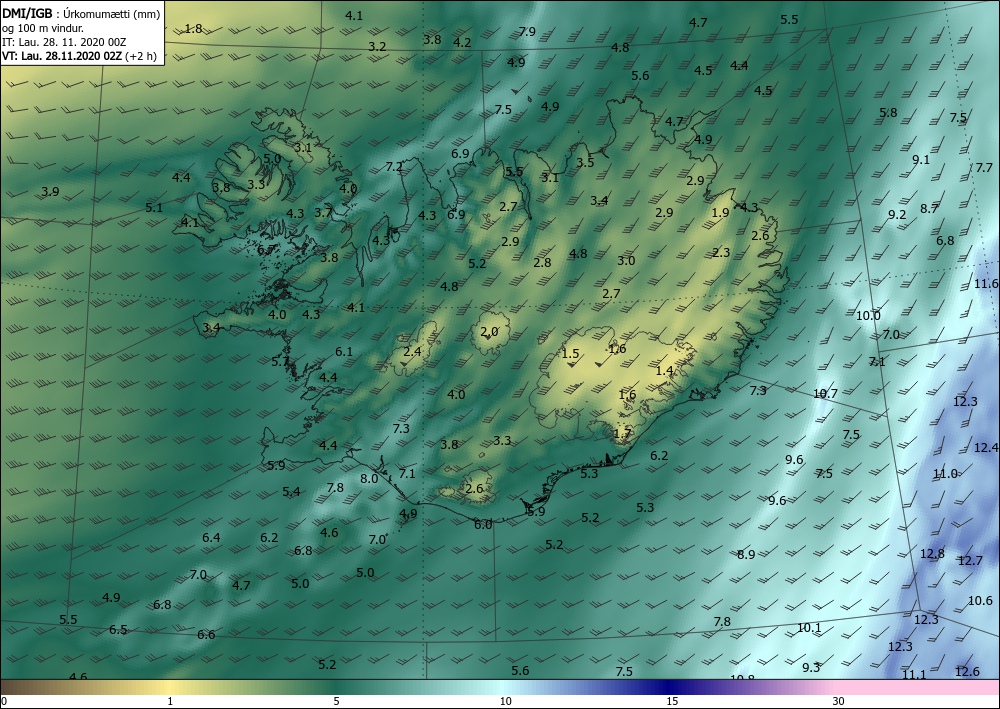Click the map value 11.0
Viewport: 1000px width, 709px height.
[945, 474]
